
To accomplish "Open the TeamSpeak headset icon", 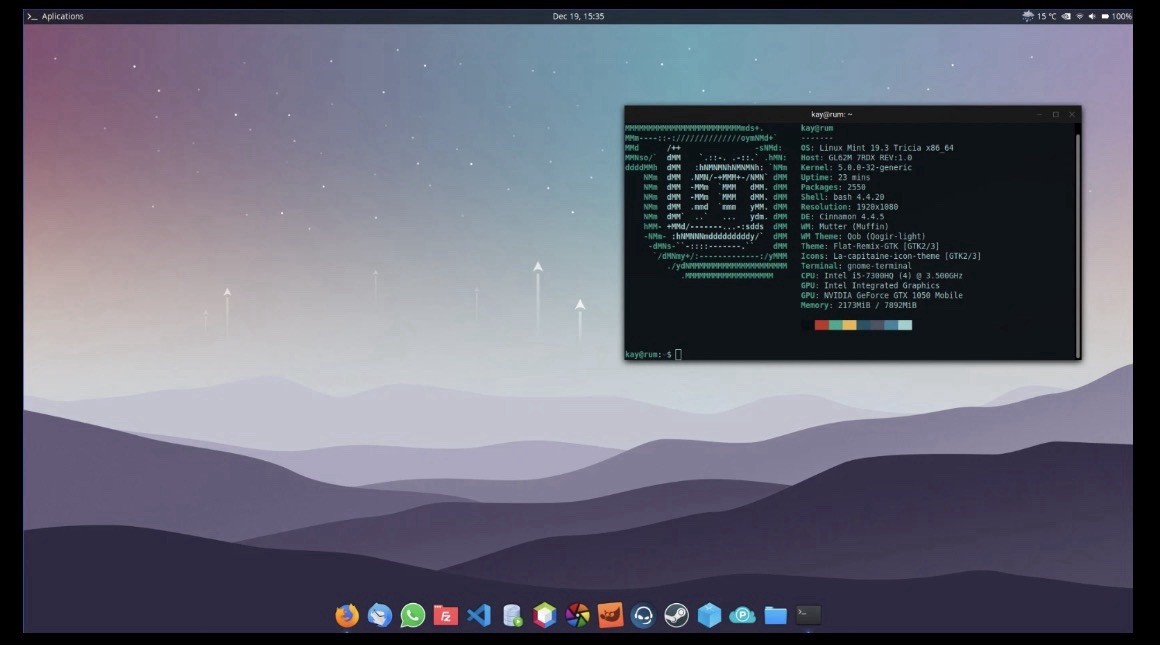I will point(643,615).
